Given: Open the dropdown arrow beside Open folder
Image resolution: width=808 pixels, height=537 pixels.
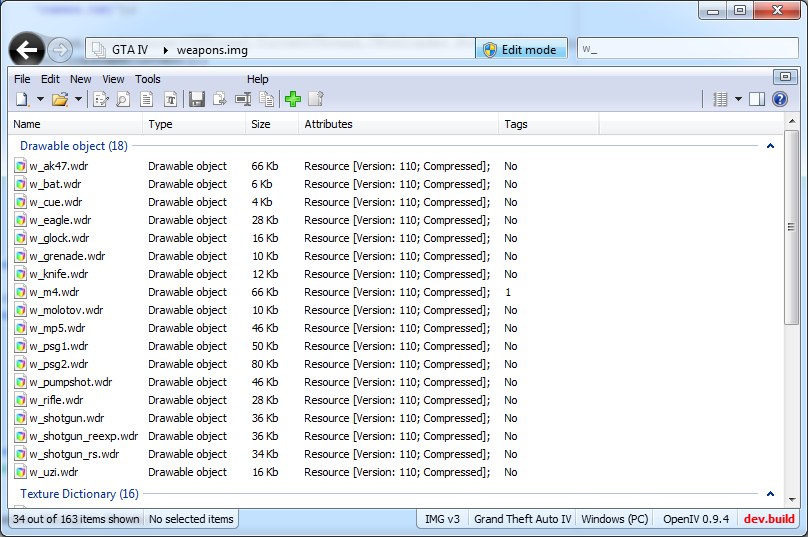Looking at the screenshot, I should [78, 99].
